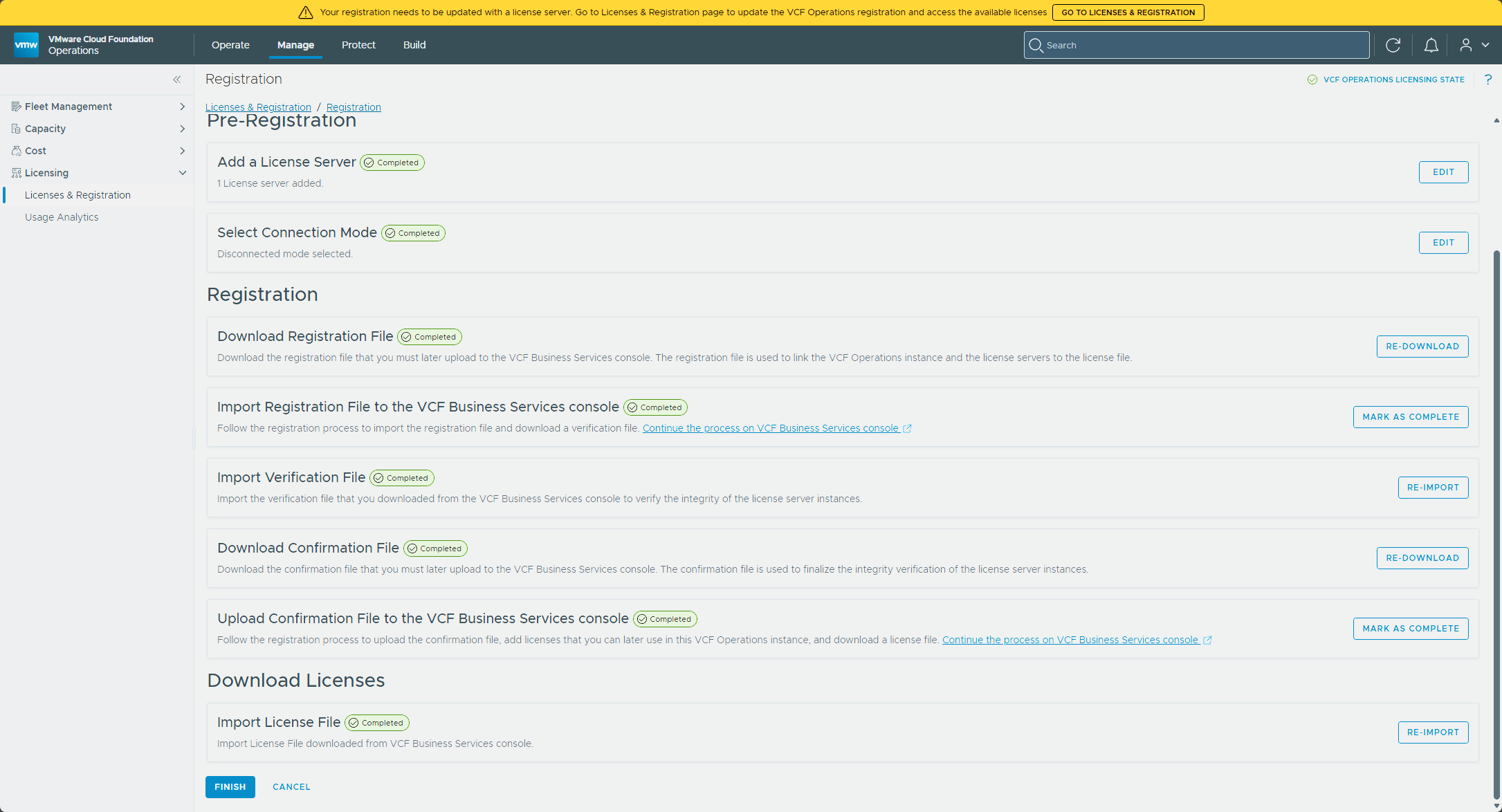1502x812 pixels.
Task: Click the Cancel button
Action: point(291,787)
